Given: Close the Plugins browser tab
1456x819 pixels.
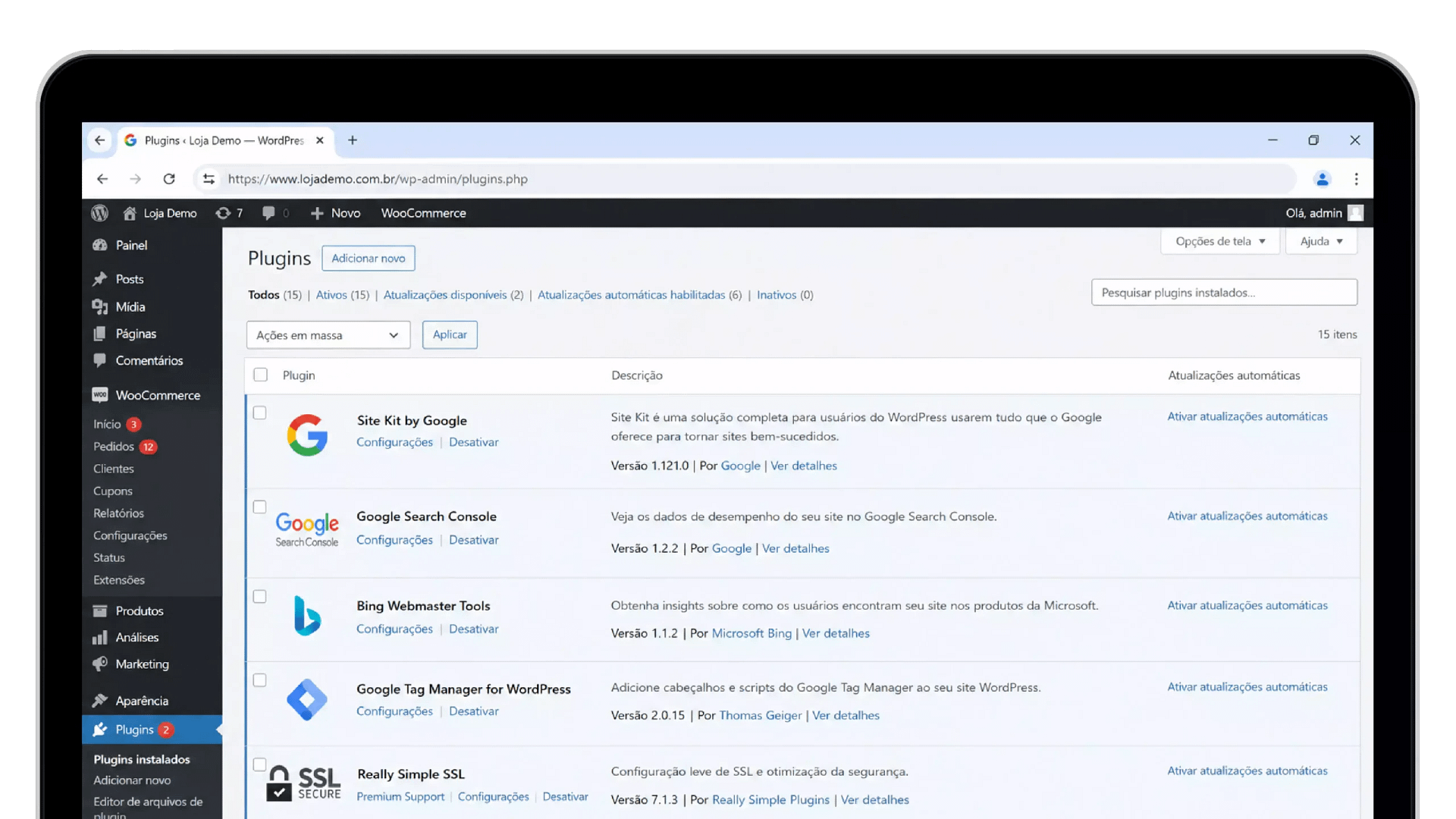Looking at the screenshot, I should coord(320,140).
